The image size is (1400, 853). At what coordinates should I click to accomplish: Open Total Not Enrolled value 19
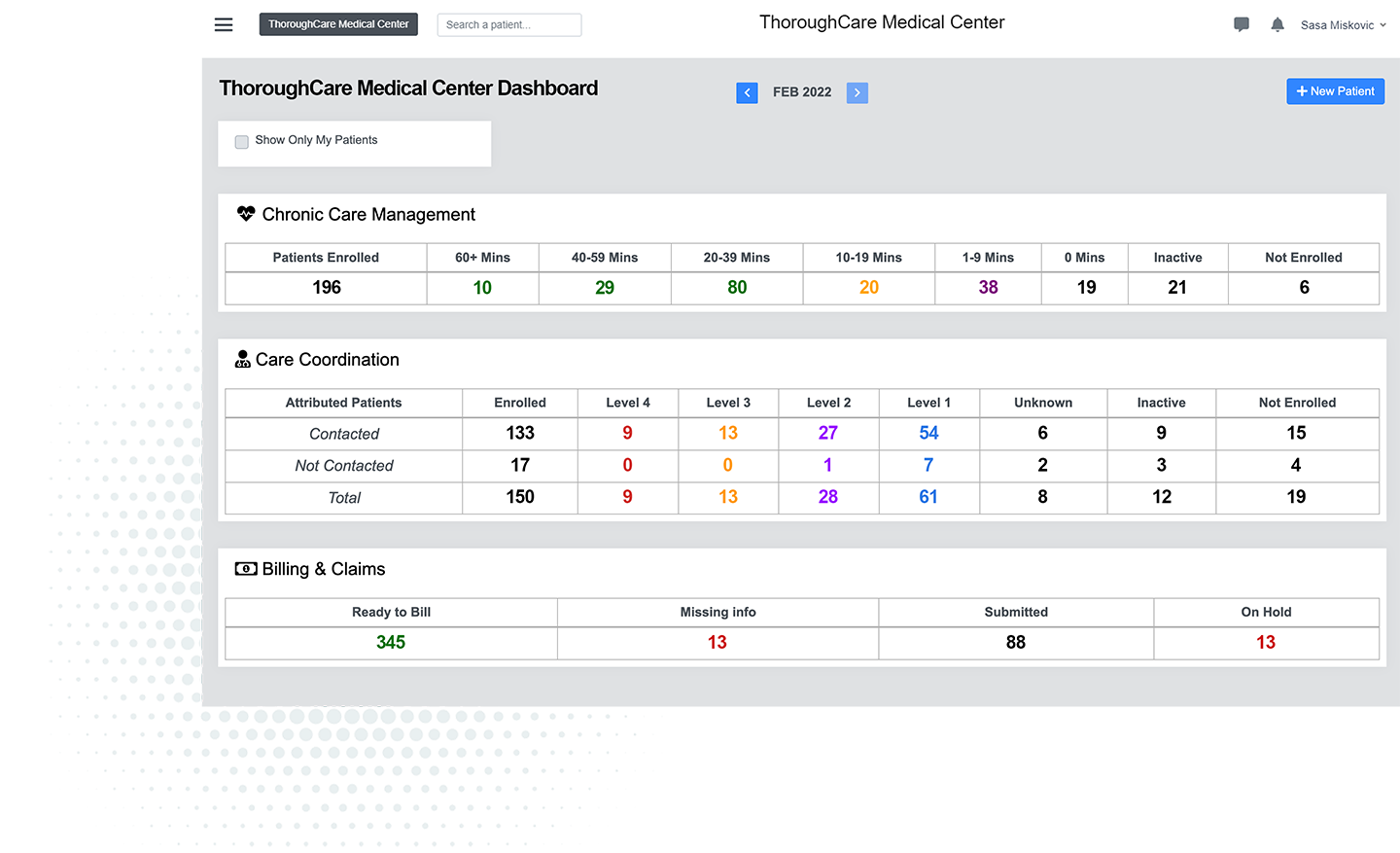click(1296, 497)
